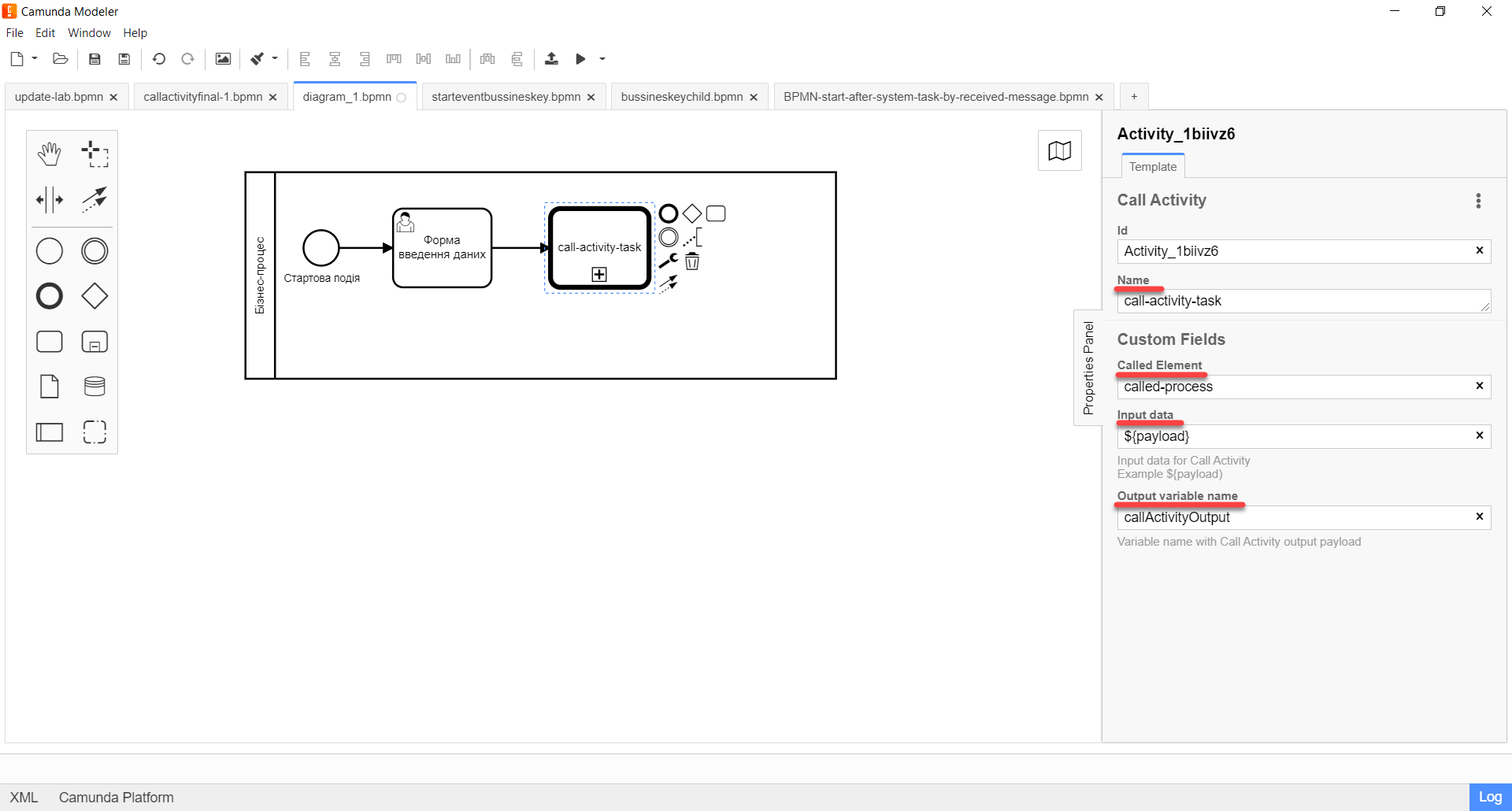This screenshot has height=811, width=1512.
Task: Clear the Called Element field
Action: coord(1480,386)
